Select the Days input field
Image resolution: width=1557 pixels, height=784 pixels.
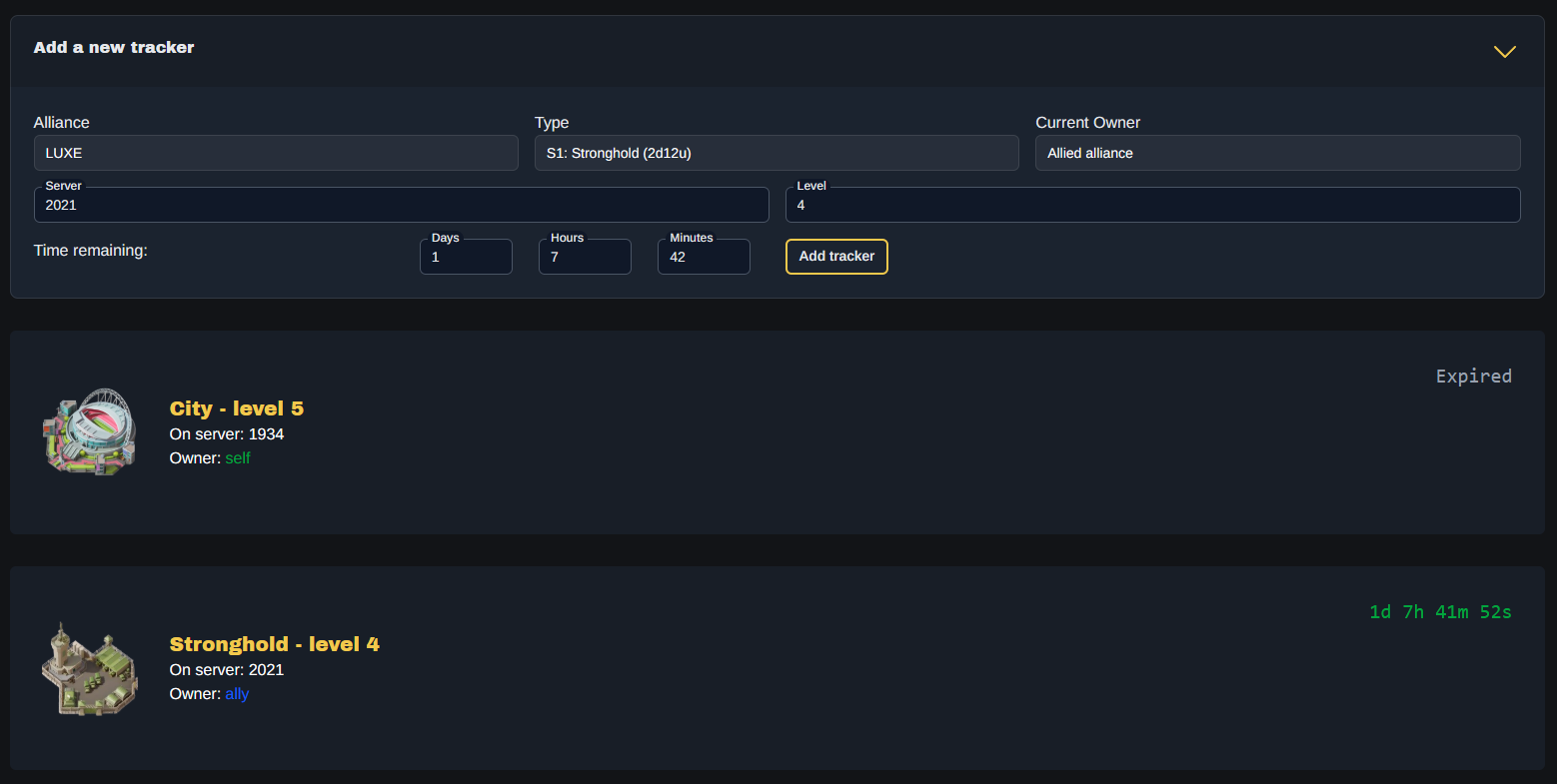pyautogui.click(x=466, y=257)
